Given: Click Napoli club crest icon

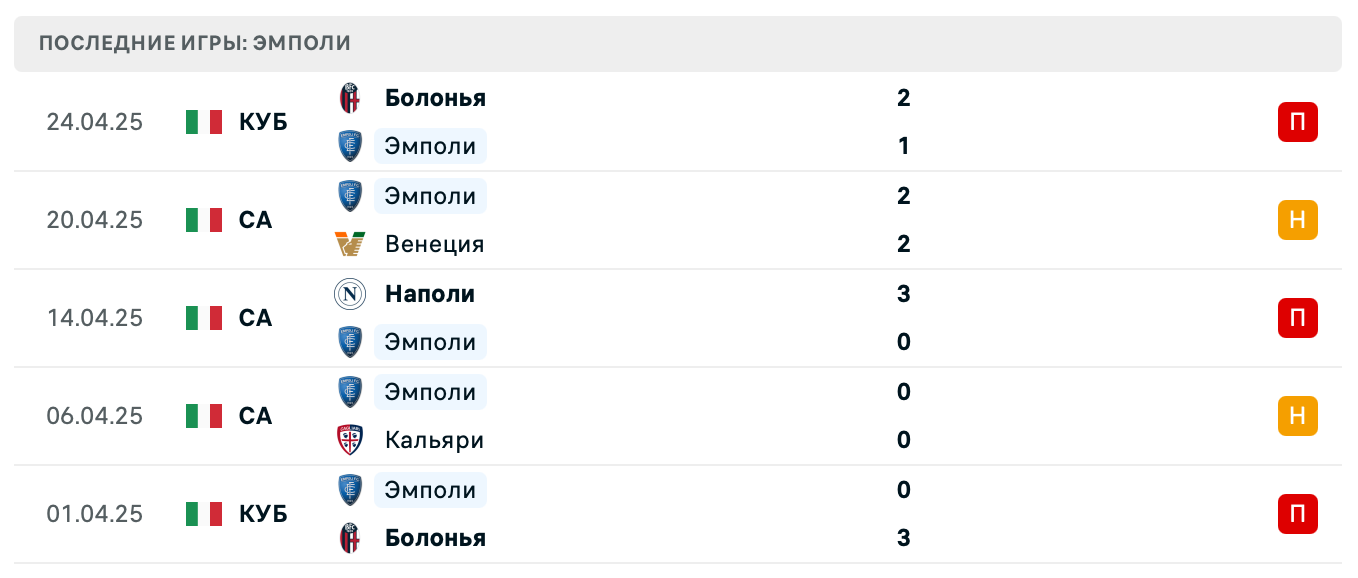Looking at the screenshot, I should click(x=350, y=294).
